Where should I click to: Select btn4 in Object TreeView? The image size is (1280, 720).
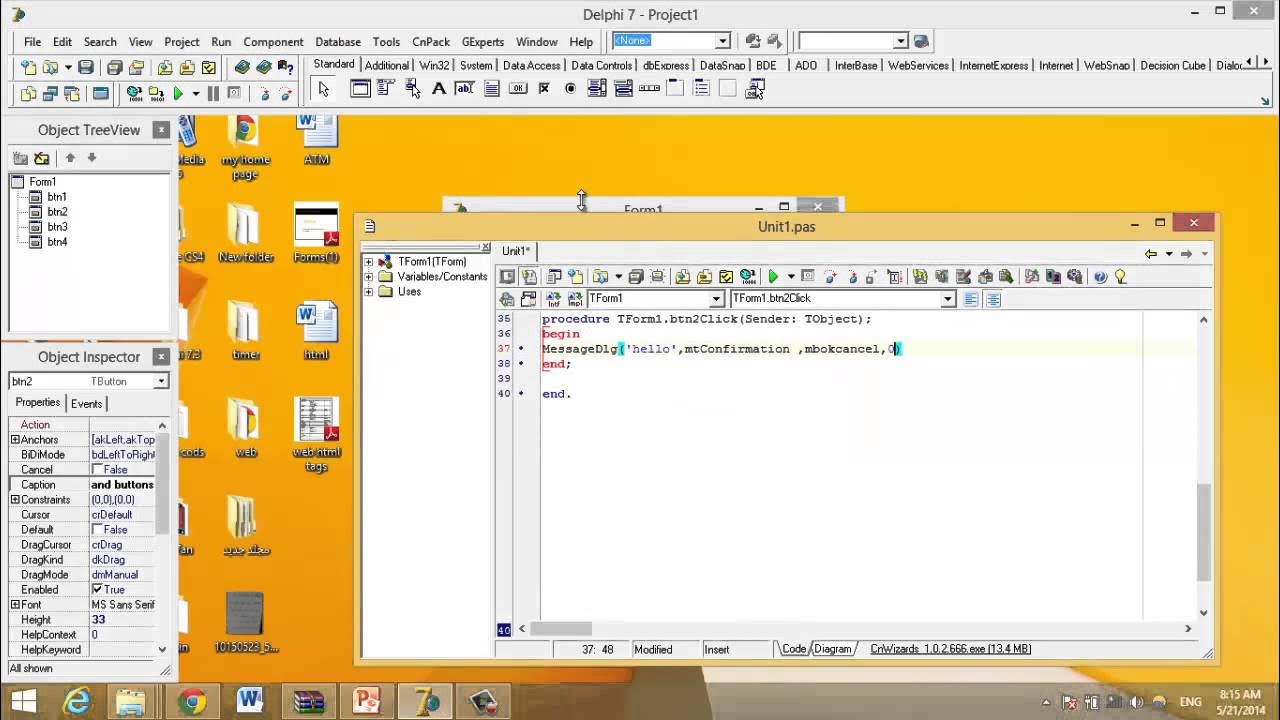point(57,242)
